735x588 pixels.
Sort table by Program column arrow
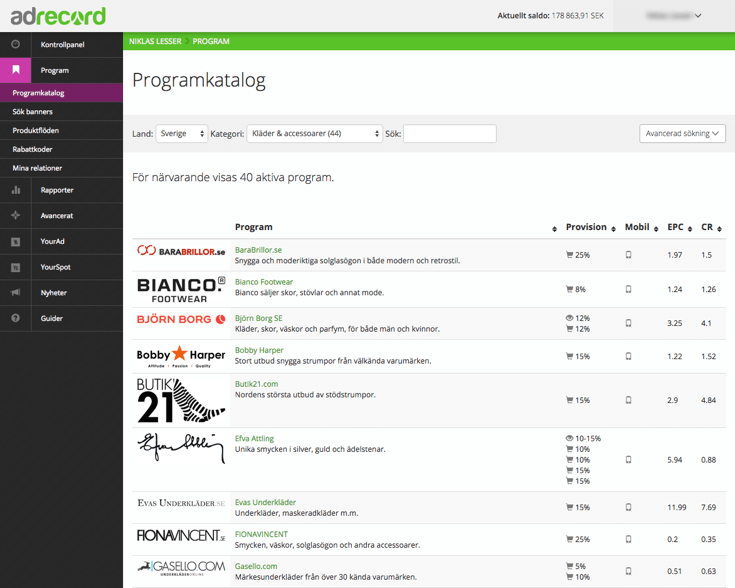[555, 229]
